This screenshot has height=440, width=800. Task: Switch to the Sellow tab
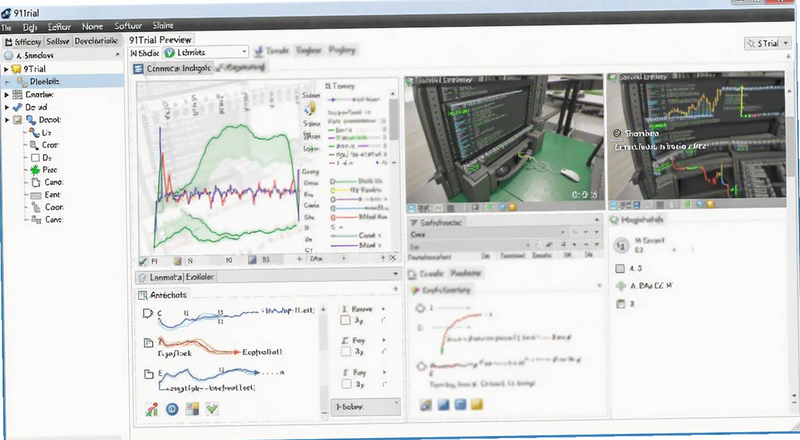tap(58, 41)
